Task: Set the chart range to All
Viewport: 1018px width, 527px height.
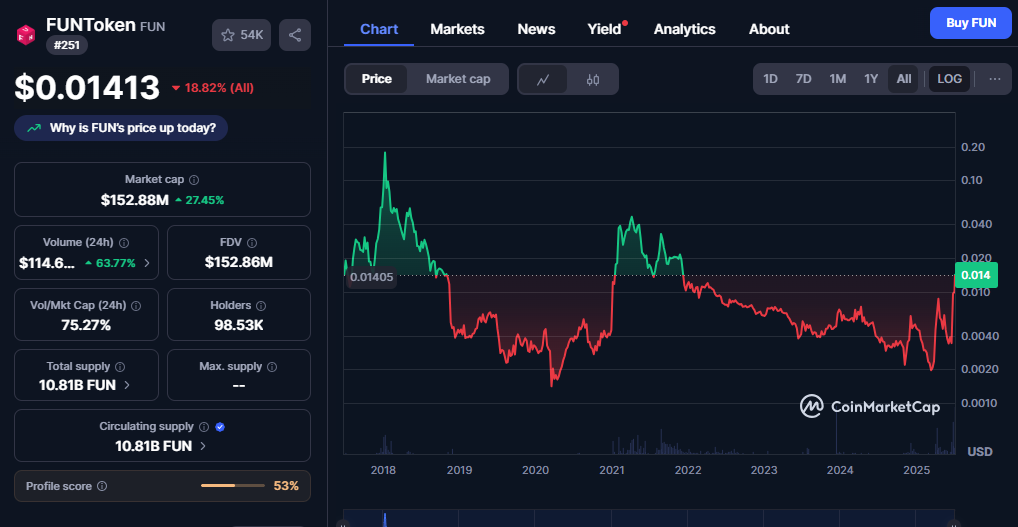Action: click(904, 79)
